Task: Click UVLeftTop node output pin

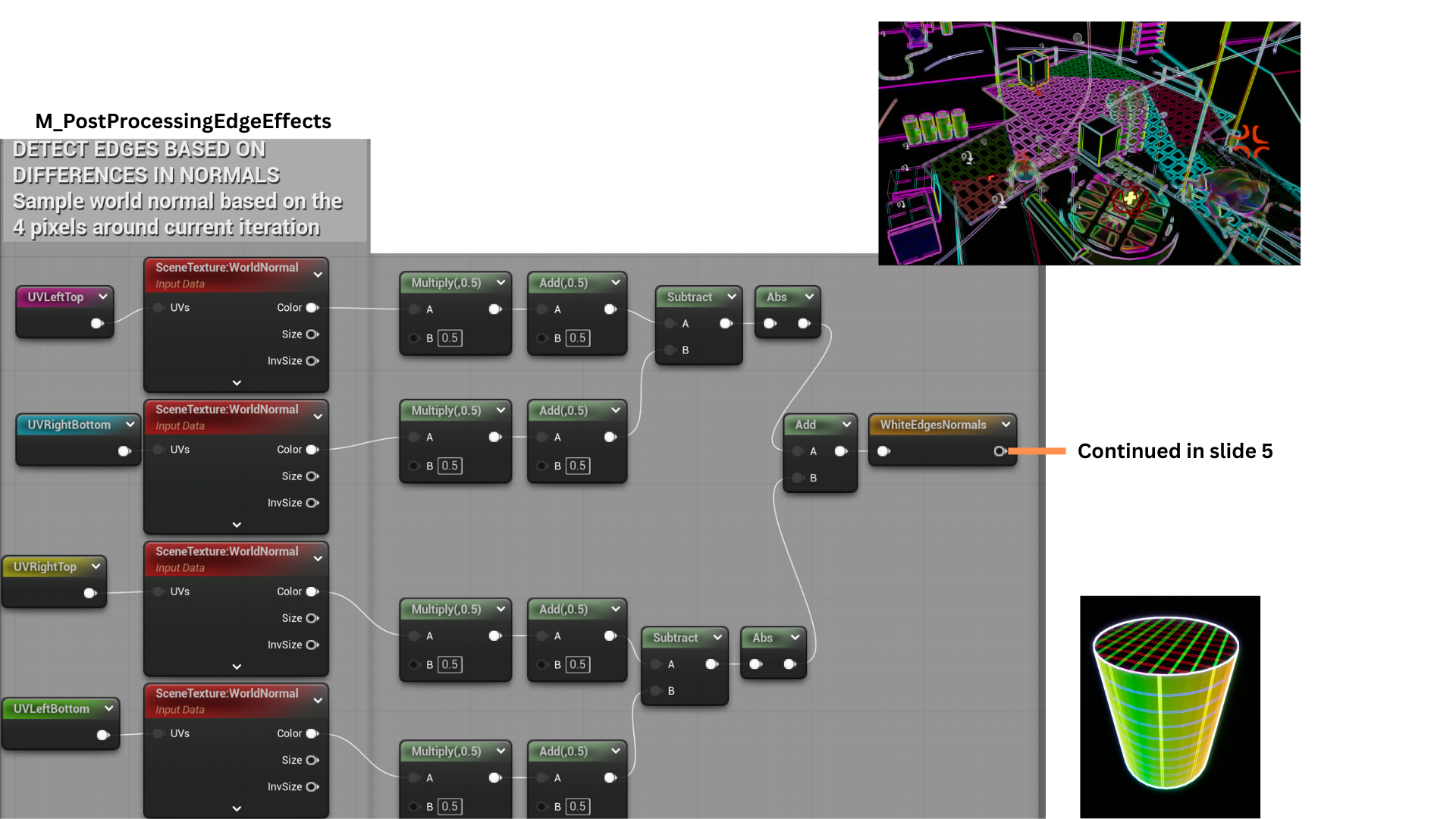Action: (x=97, y=324)
